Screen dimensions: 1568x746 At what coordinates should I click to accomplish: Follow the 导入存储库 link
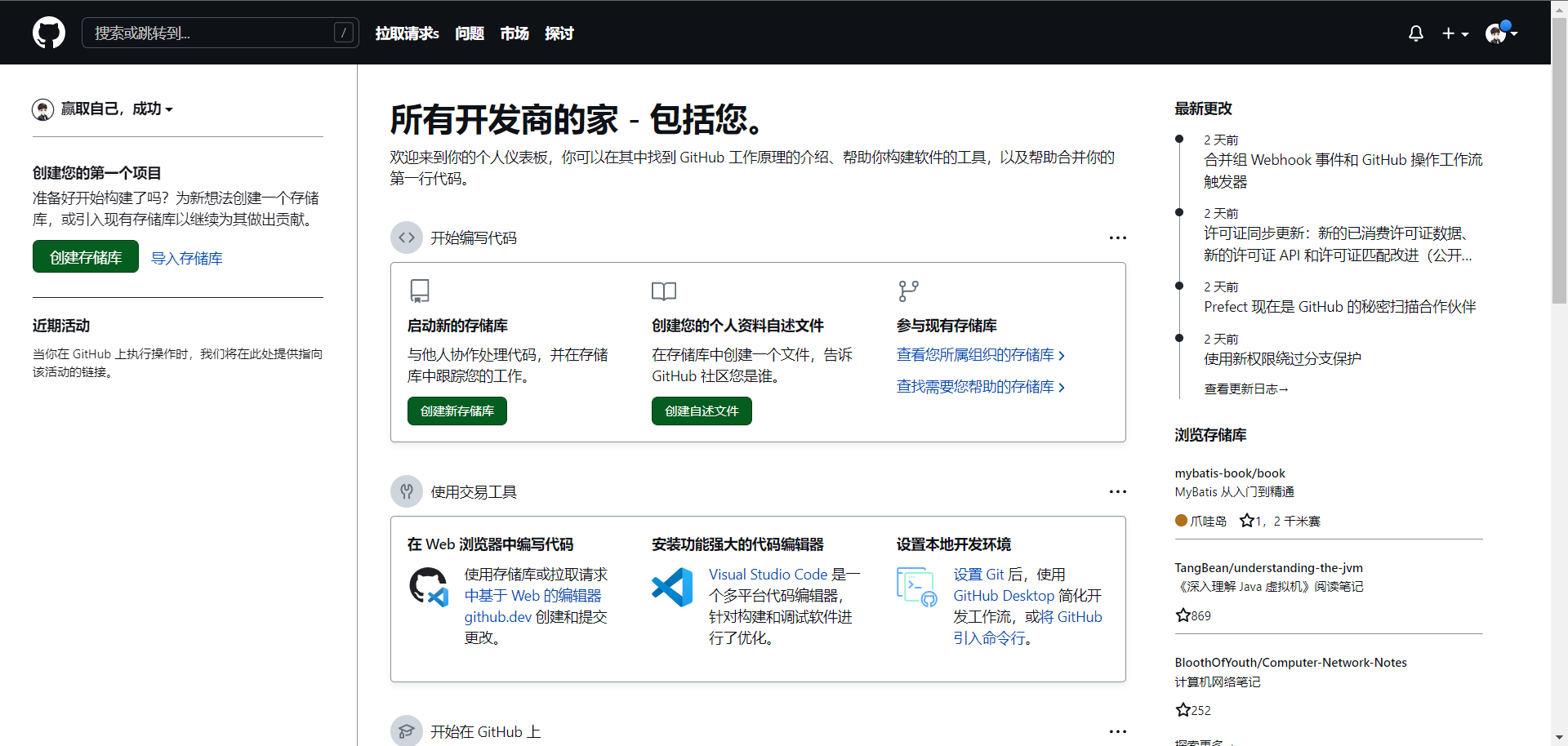pyautogui.click(x=187, y=258)
